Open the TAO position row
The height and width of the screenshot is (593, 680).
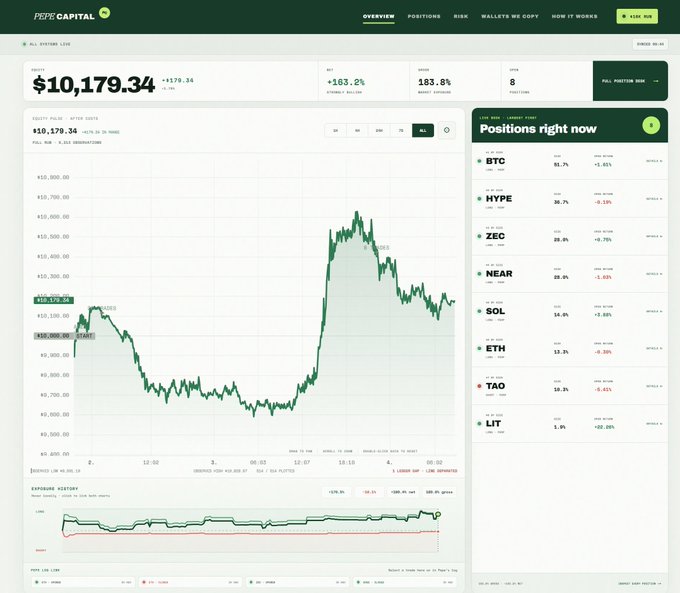point(569,386)
